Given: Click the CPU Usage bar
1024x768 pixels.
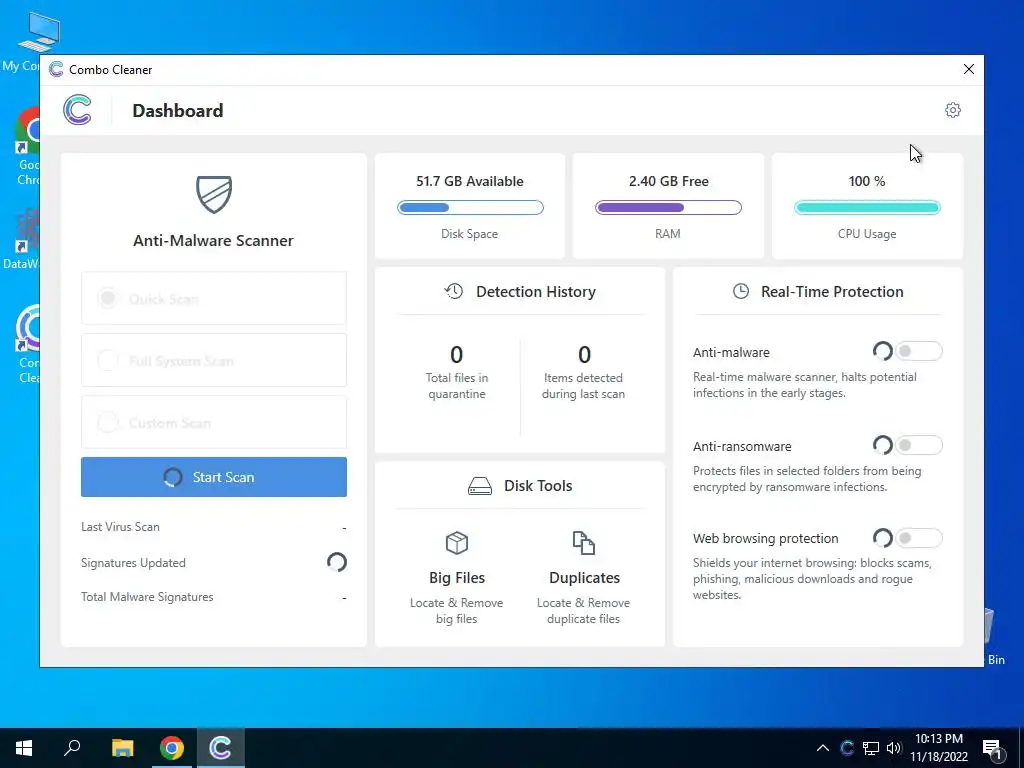Looking at the screenshot, I should pyautogui.click(x=867, y=208).
